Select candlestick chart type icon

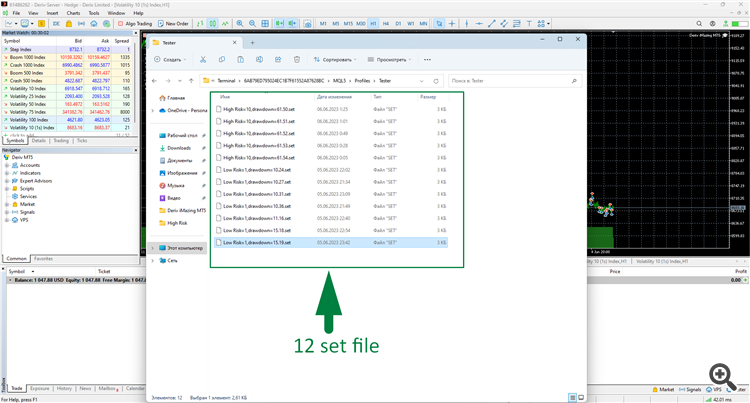[x=212, y=23]
